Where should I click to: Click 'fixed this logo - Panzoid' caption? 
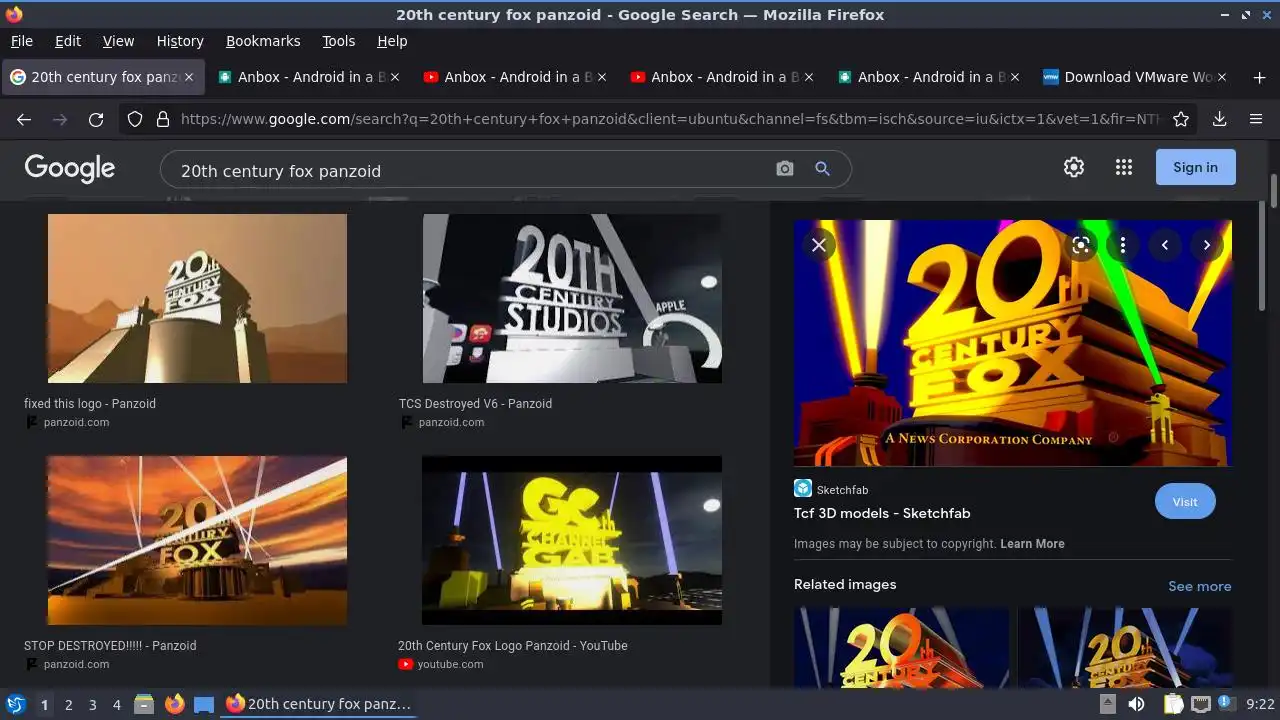90,404
